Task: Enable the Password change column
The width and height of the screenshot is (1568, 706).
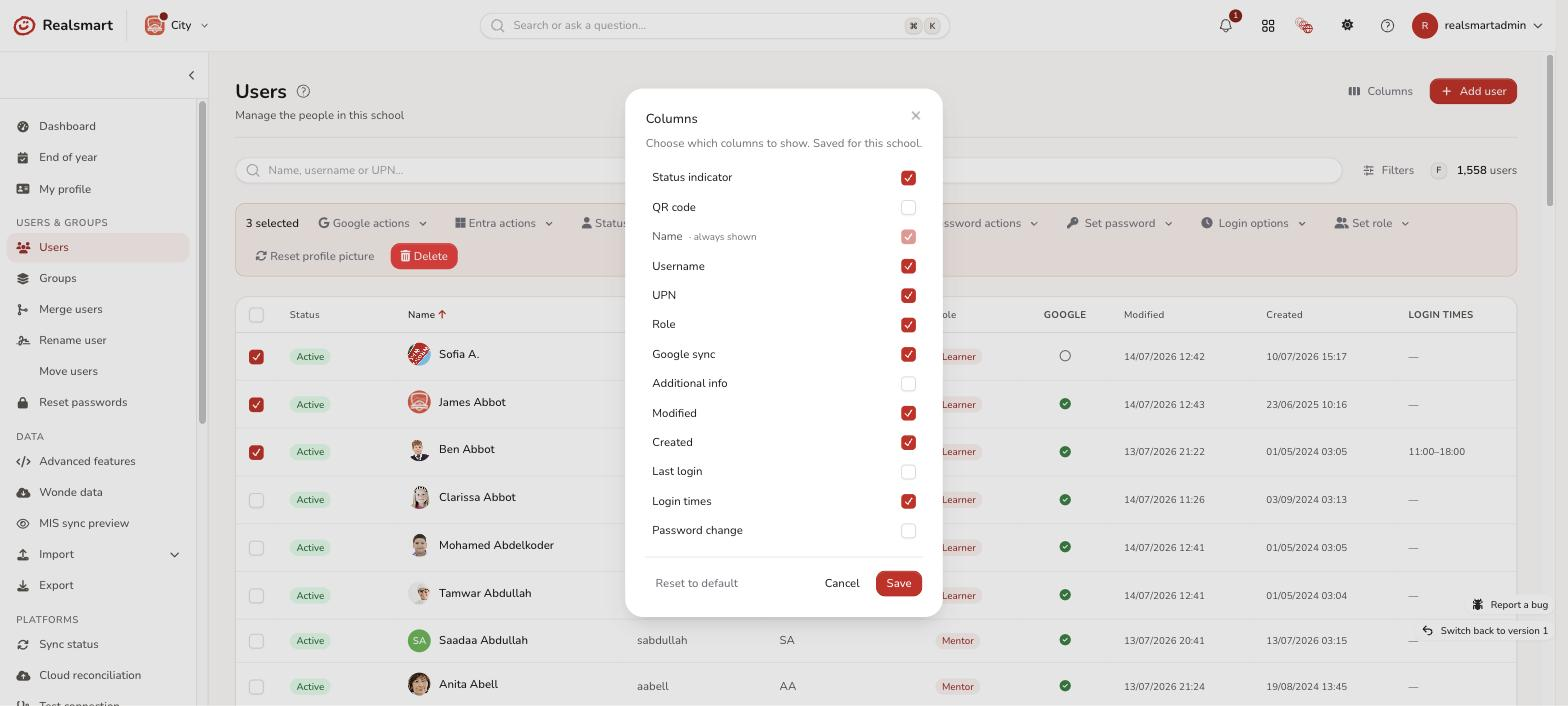Action: tap(908, 531)
